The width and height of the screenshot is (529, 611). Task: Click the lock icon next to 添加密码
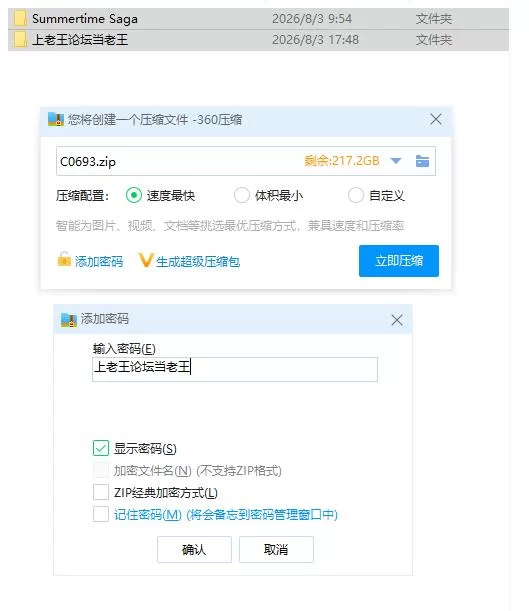64,259
